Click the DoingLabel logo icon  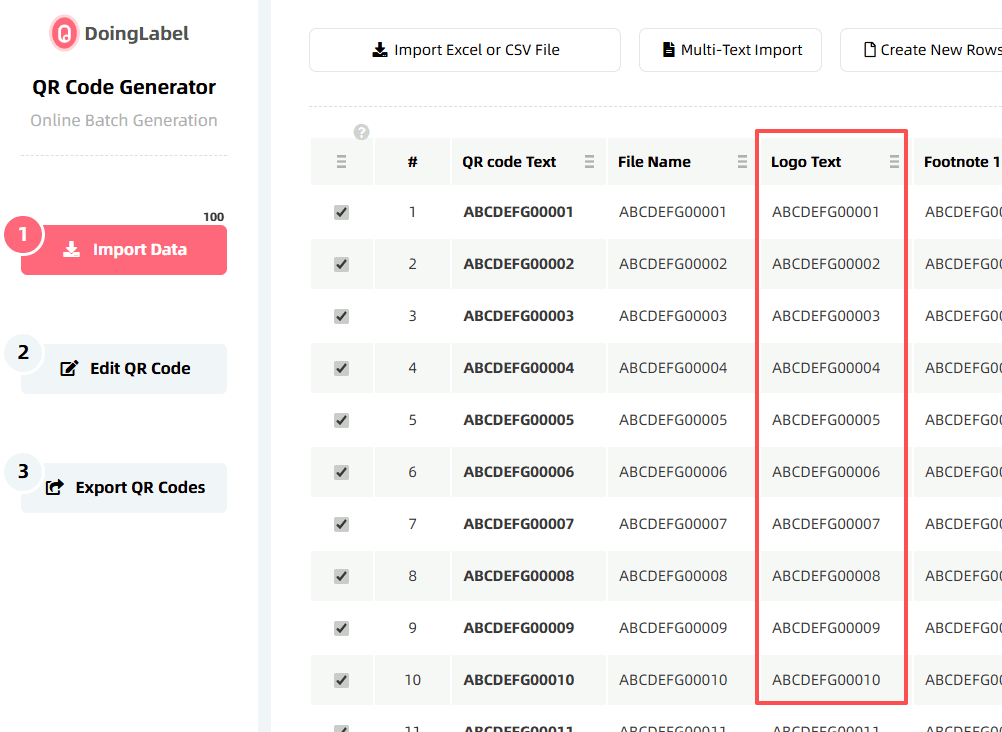(x=64, y=33)
